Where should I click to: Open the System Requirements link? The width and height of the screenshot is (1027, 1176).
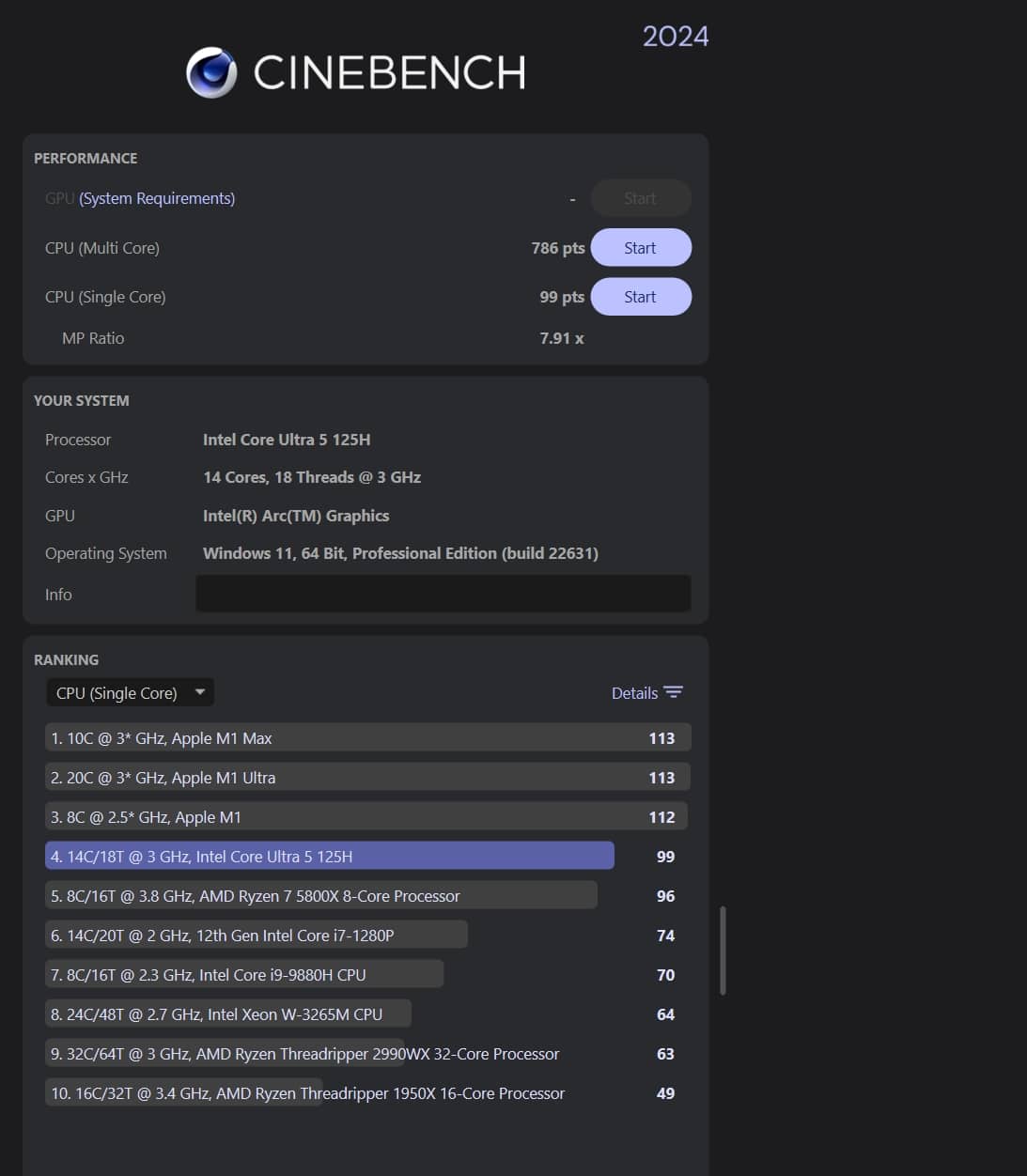[157, 198]
